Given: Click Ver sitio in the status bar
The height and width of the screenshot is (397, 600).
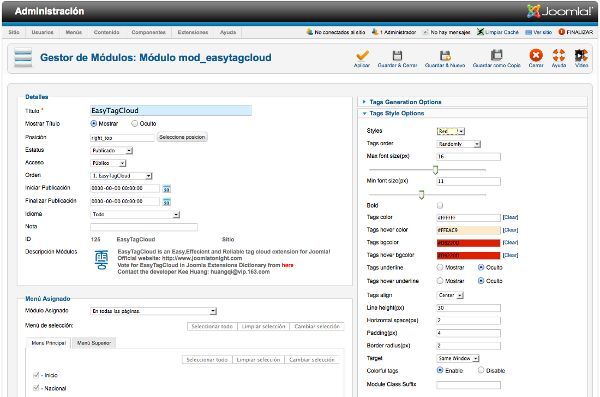Looking at the screenshot, I should click(538, 32).
